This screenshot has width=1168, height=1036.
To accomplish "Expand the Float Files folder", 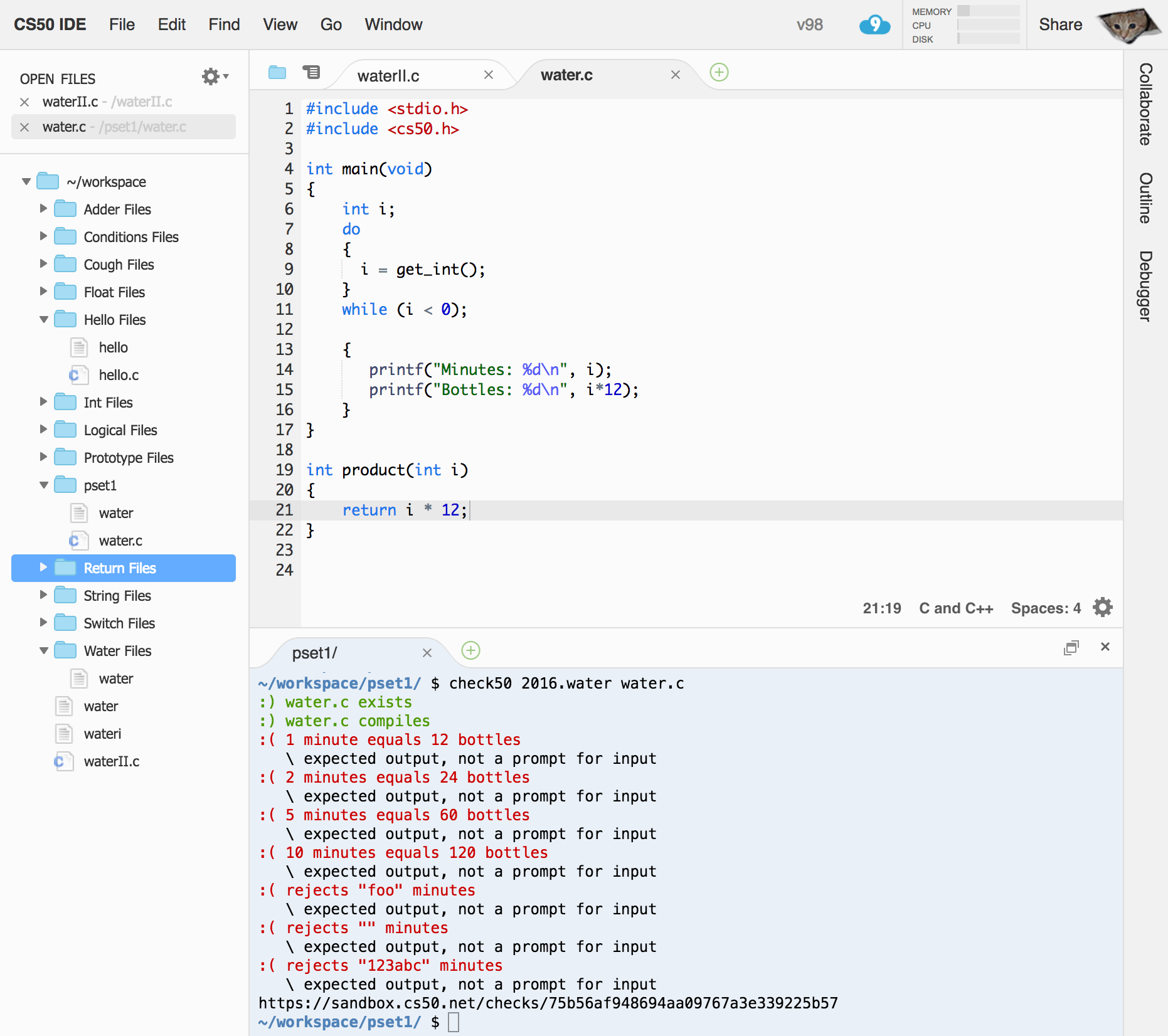I will point(43,292).
